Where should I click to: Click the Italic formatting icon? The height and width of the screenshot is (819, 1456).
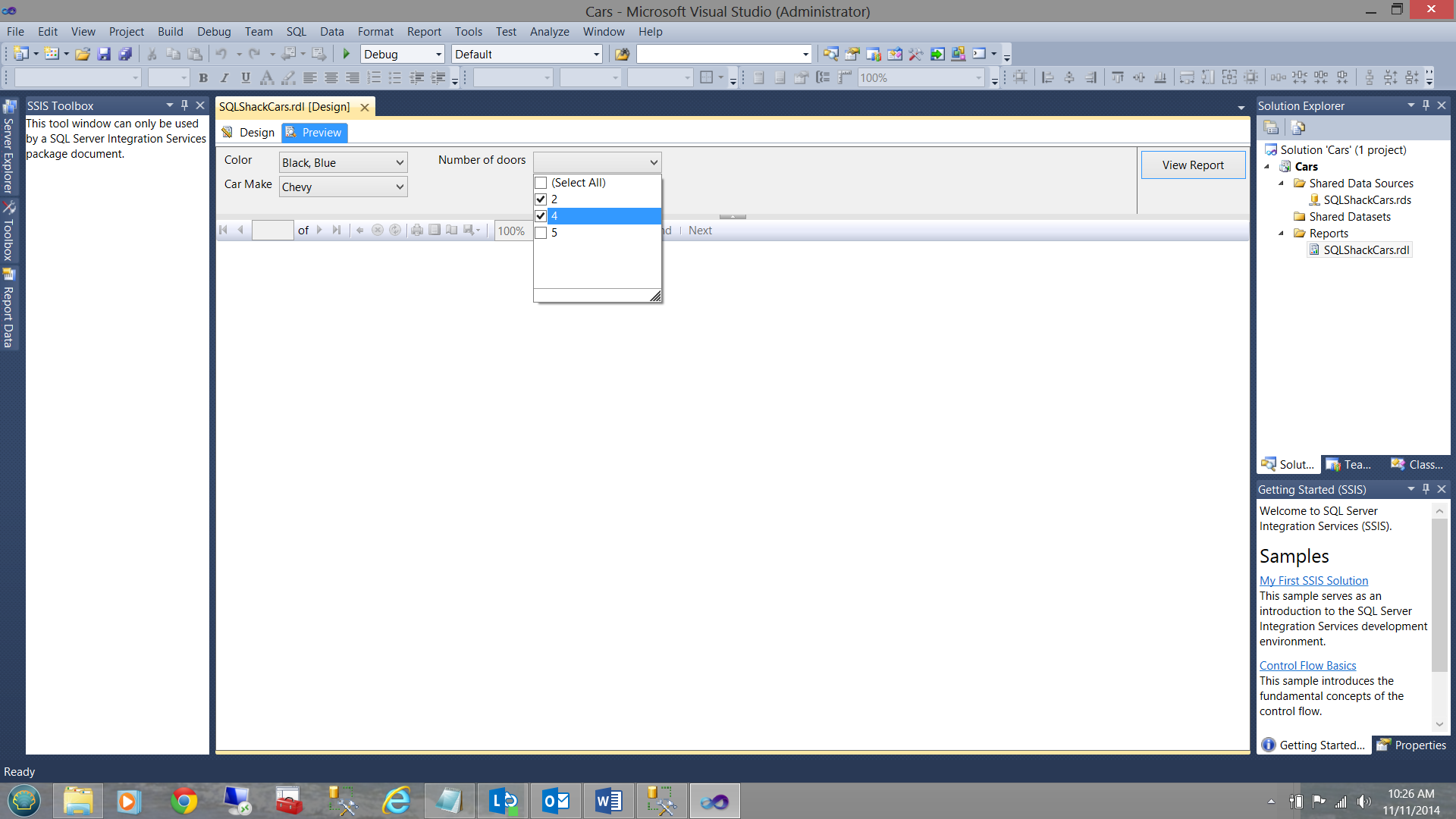[224, 77]
